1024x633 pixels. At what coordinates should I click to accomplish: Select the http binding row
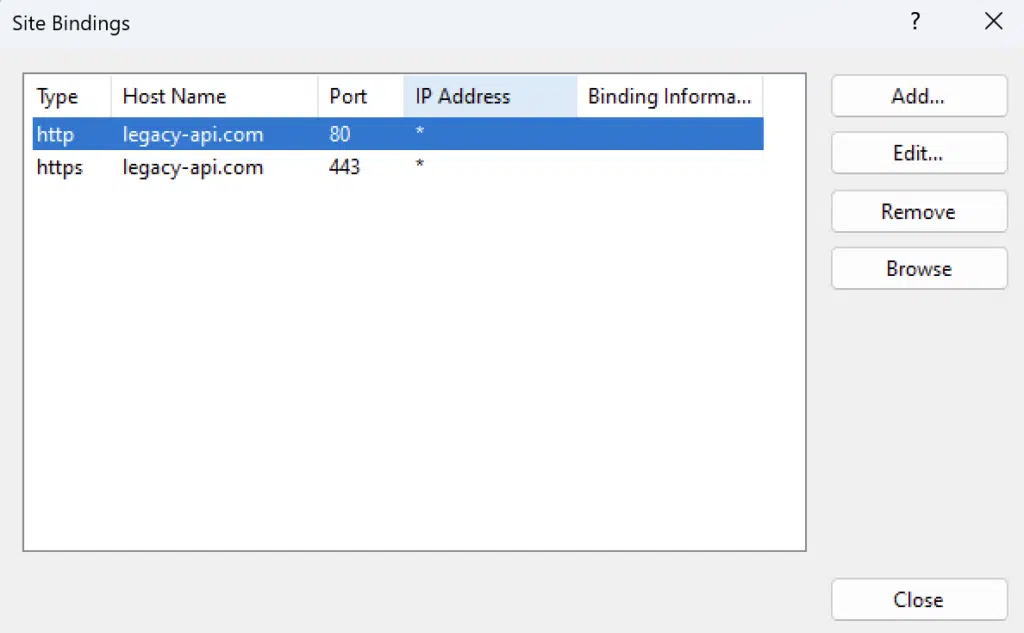56,134
